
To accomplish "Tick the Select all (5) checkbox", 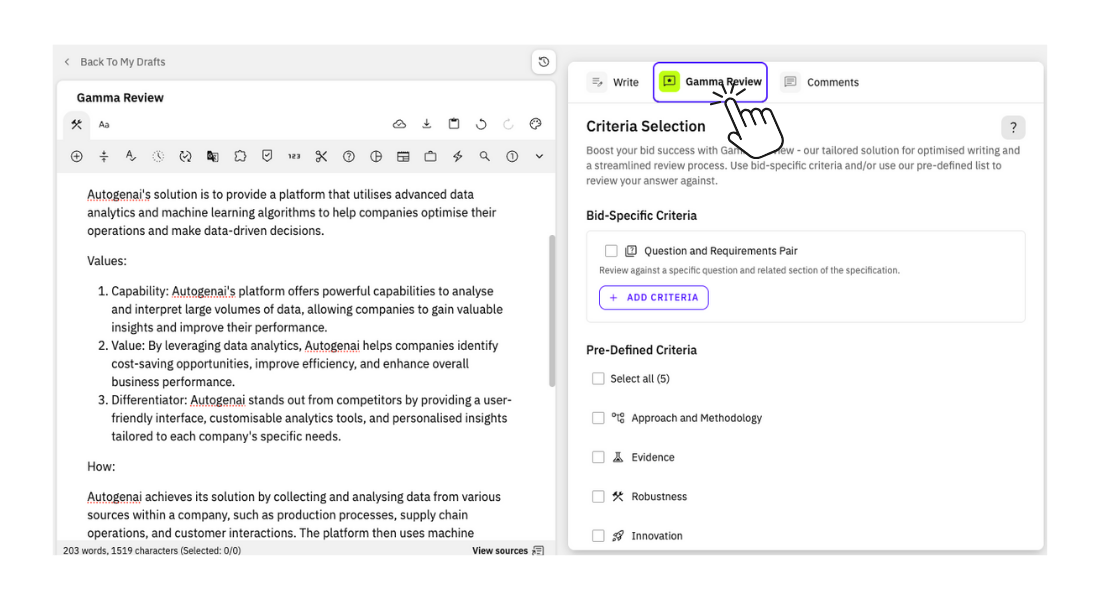I will (x=598, y=378).
